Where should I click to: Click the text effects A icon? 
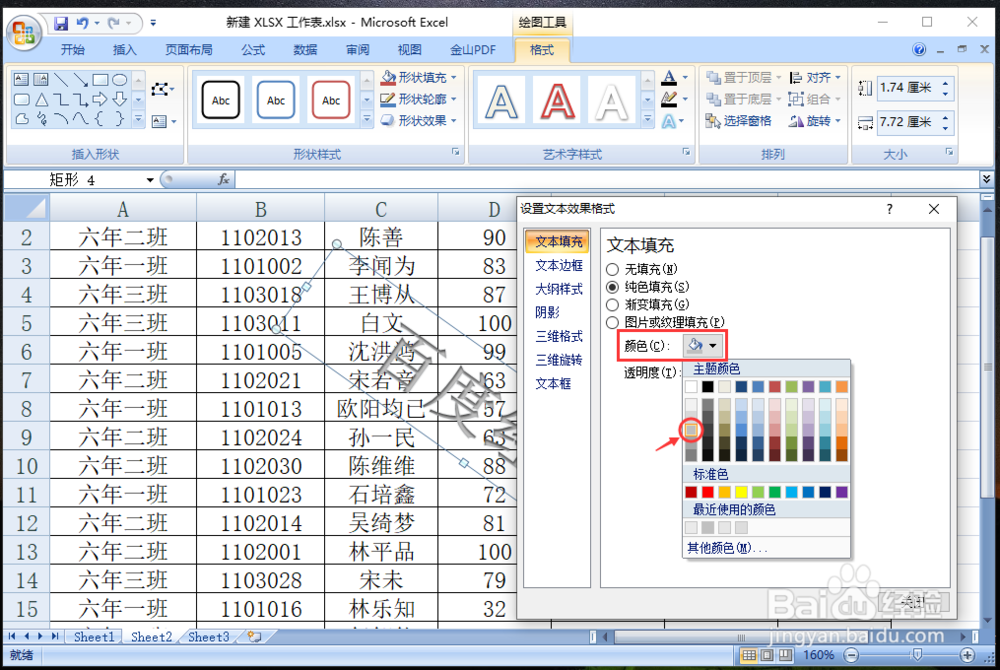pos(669,120)
